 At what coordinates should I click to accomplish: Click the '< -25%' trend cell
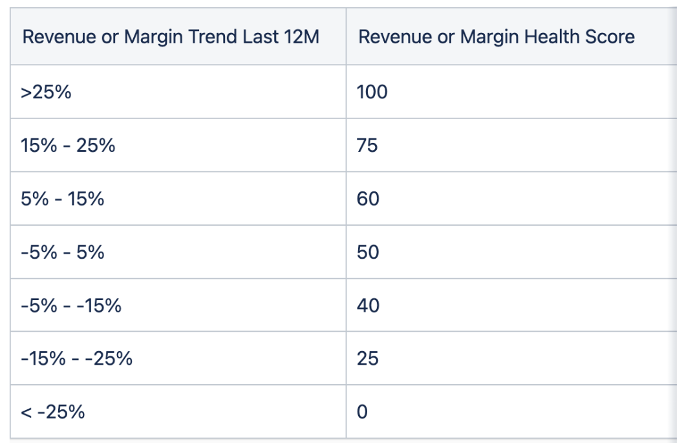tap(178, 411)
